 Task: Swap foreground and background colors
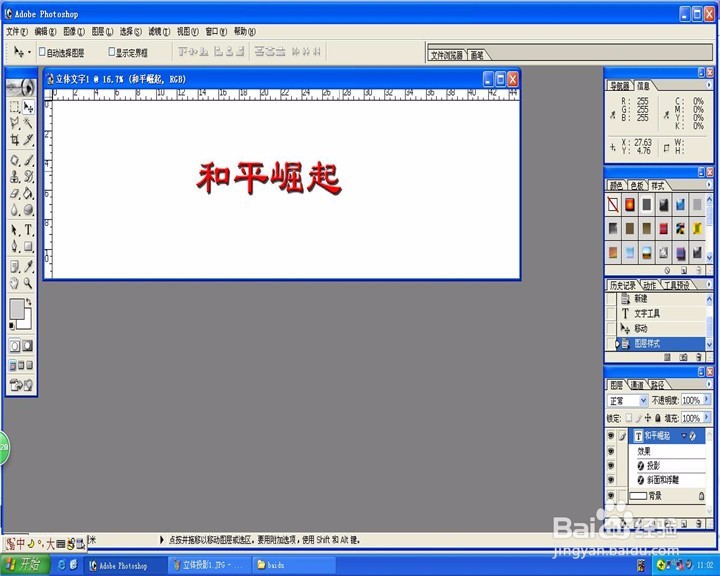[28, 302]
